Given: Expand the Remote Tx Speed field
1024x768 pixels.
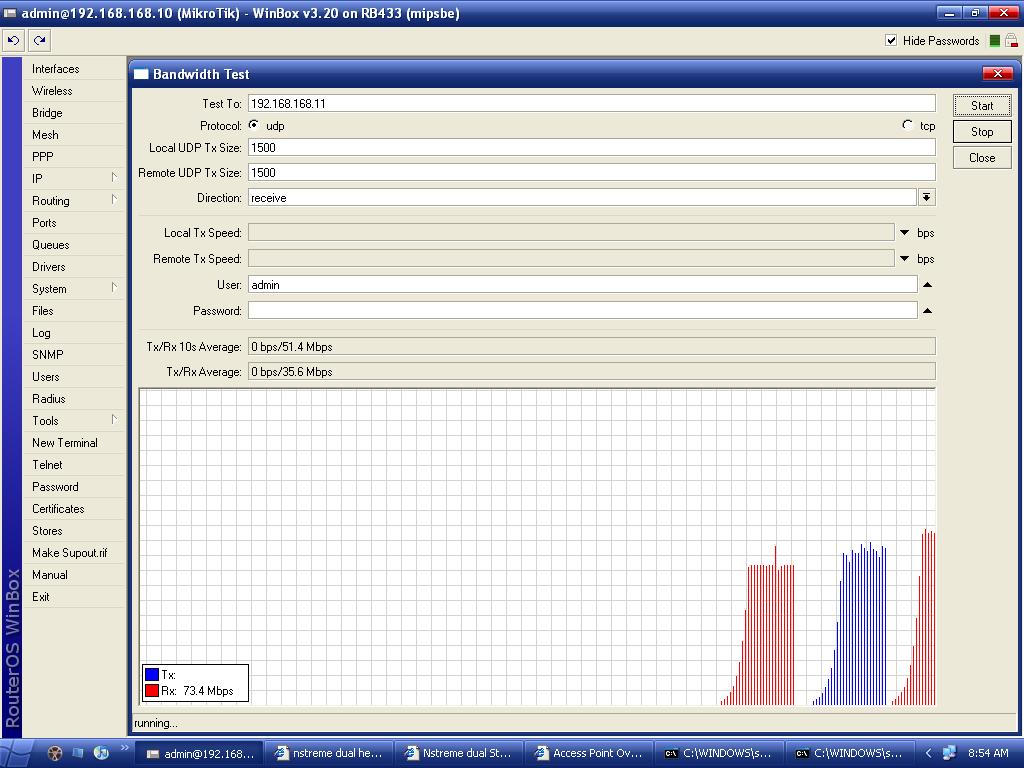Looking at the screenshot, I should pyautogui.click(x=905, y=259).
